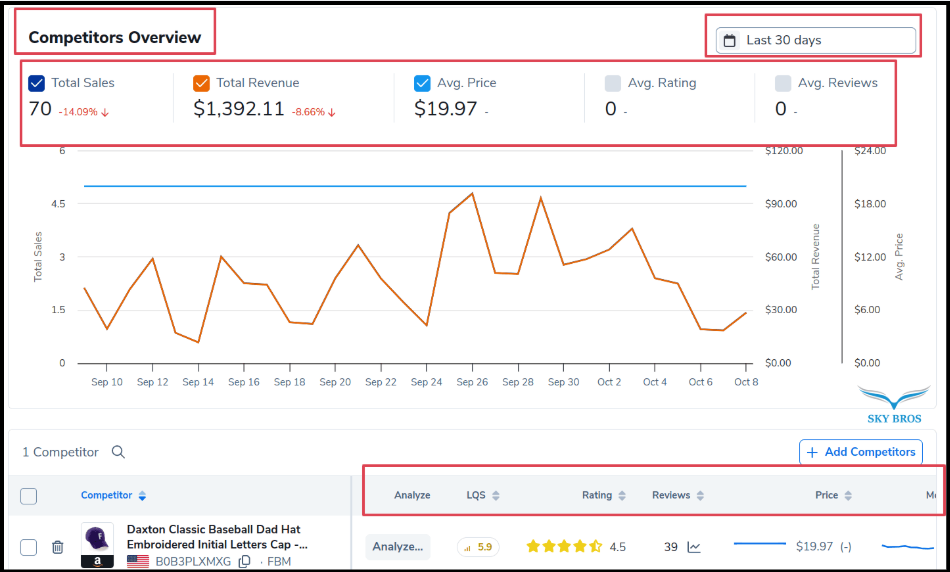Click the Amazon logo badge under thumbnail
This screenshot has height=572, width=950.
coord(97,562)
